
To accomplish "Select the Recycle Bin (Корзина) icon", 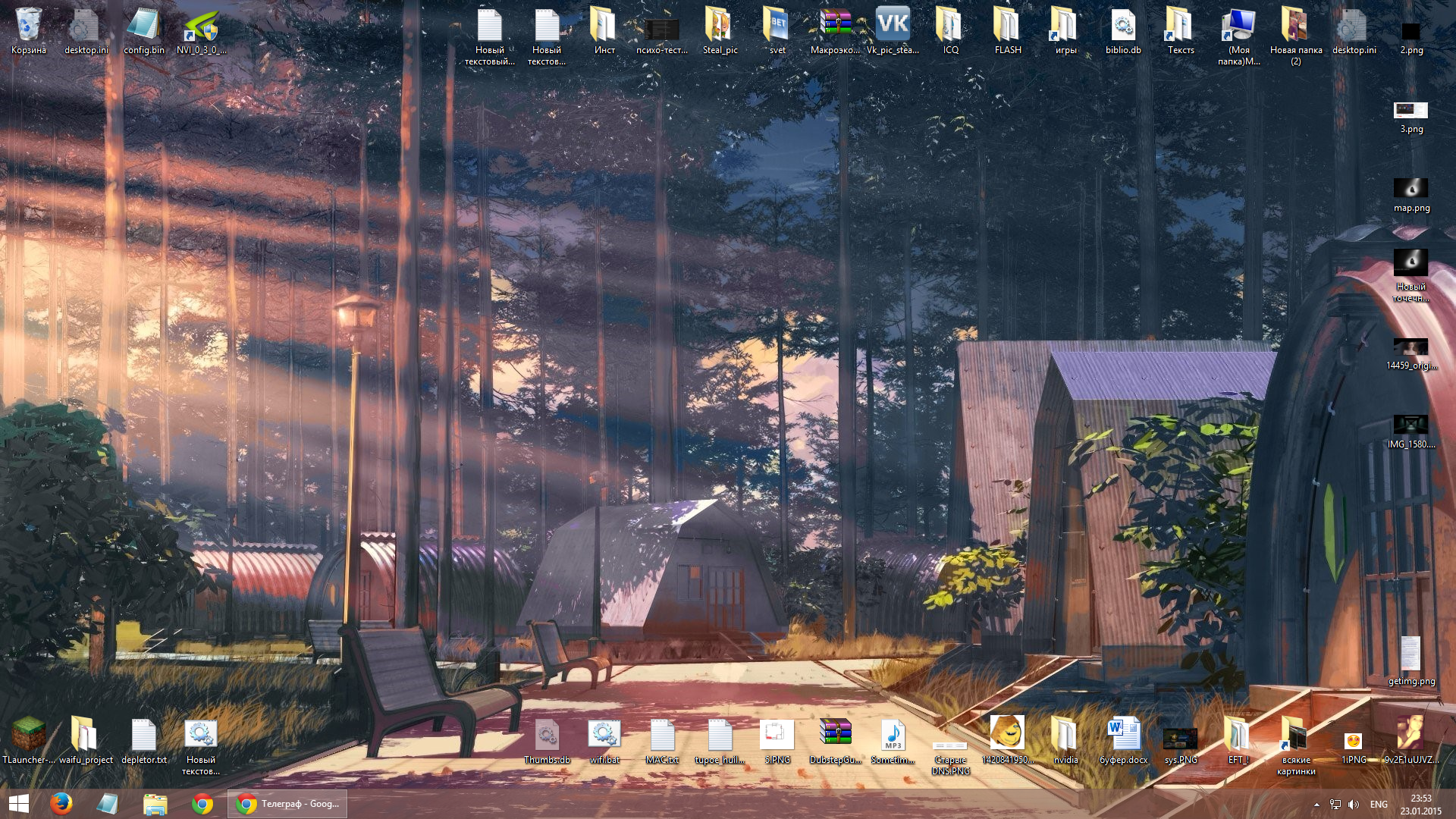I will 29,27.
